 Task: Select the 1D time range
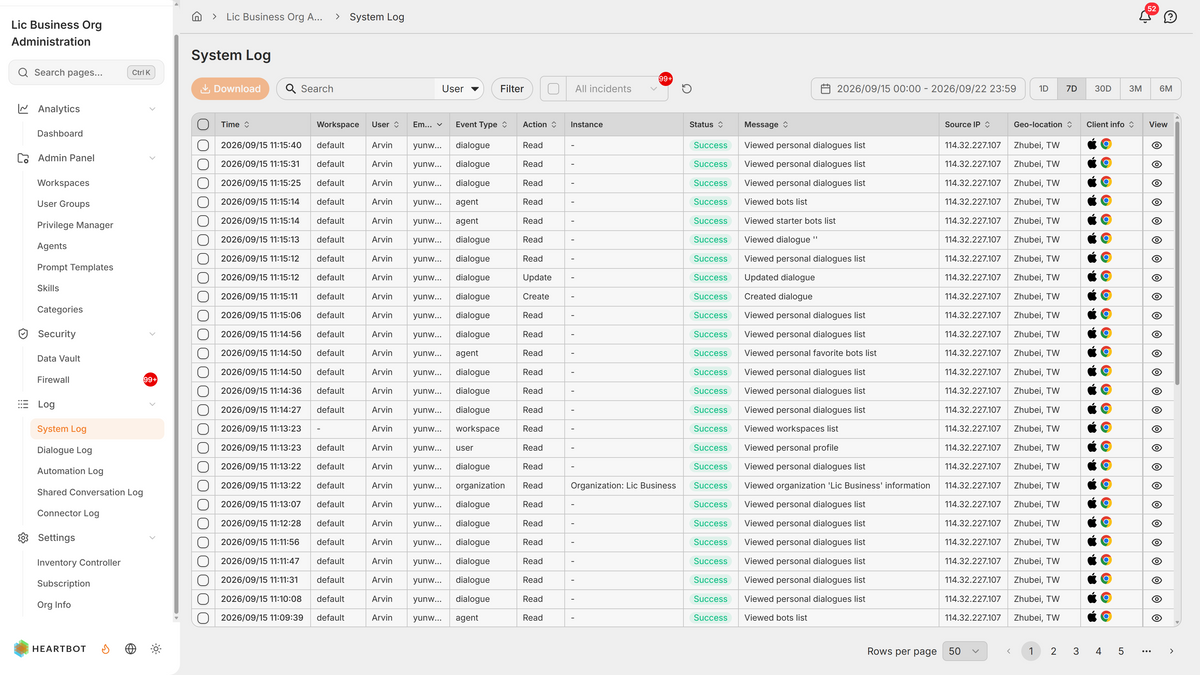1044,89
